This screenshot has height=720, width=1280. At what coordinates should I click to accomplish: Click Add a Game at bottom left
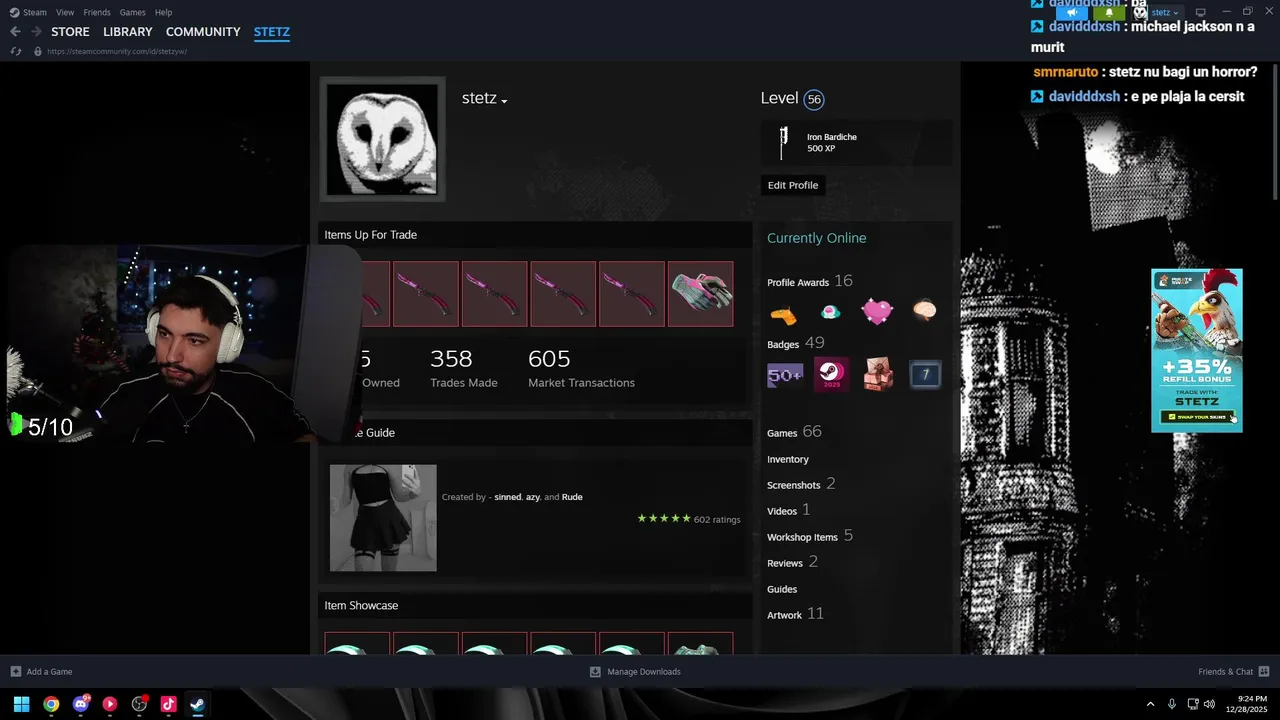click(41, 672)
